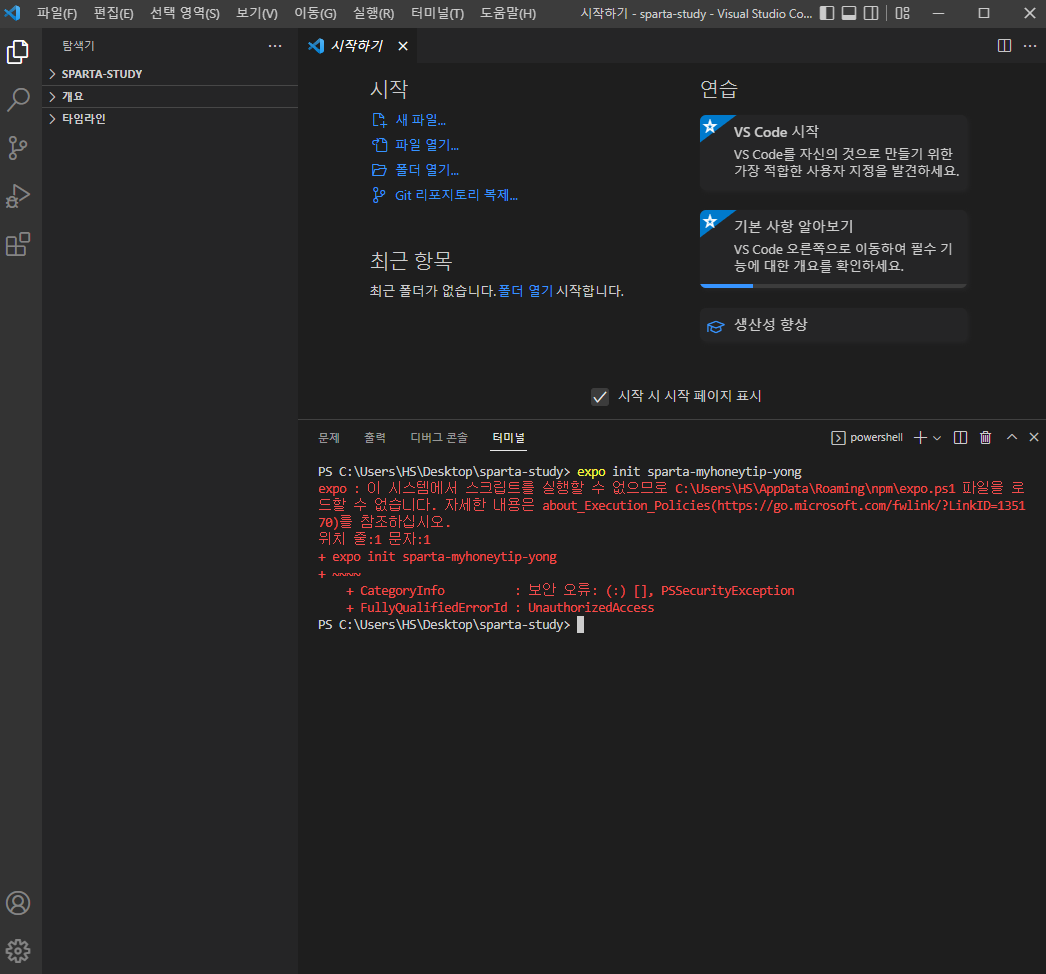Click progress bar under 기본 사항 알아보기
The width and height of the screenshot is (1046, 974).
tap(834, 286)
